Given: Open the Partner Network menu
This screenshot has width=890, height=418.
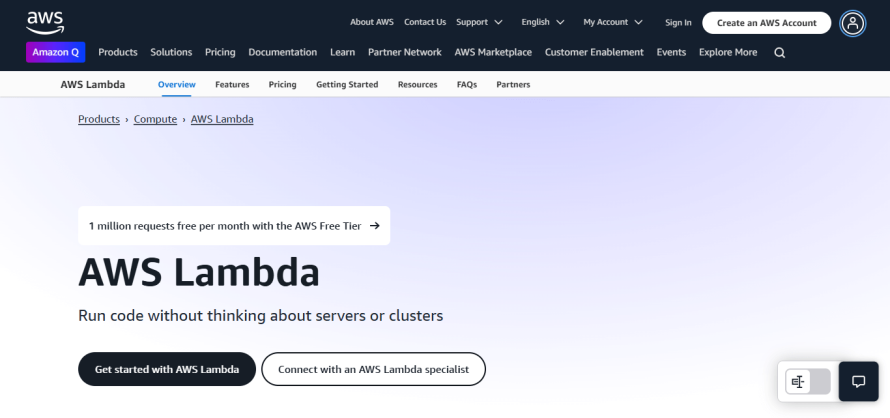Looking at the screenshot, I should click(405, 52).
